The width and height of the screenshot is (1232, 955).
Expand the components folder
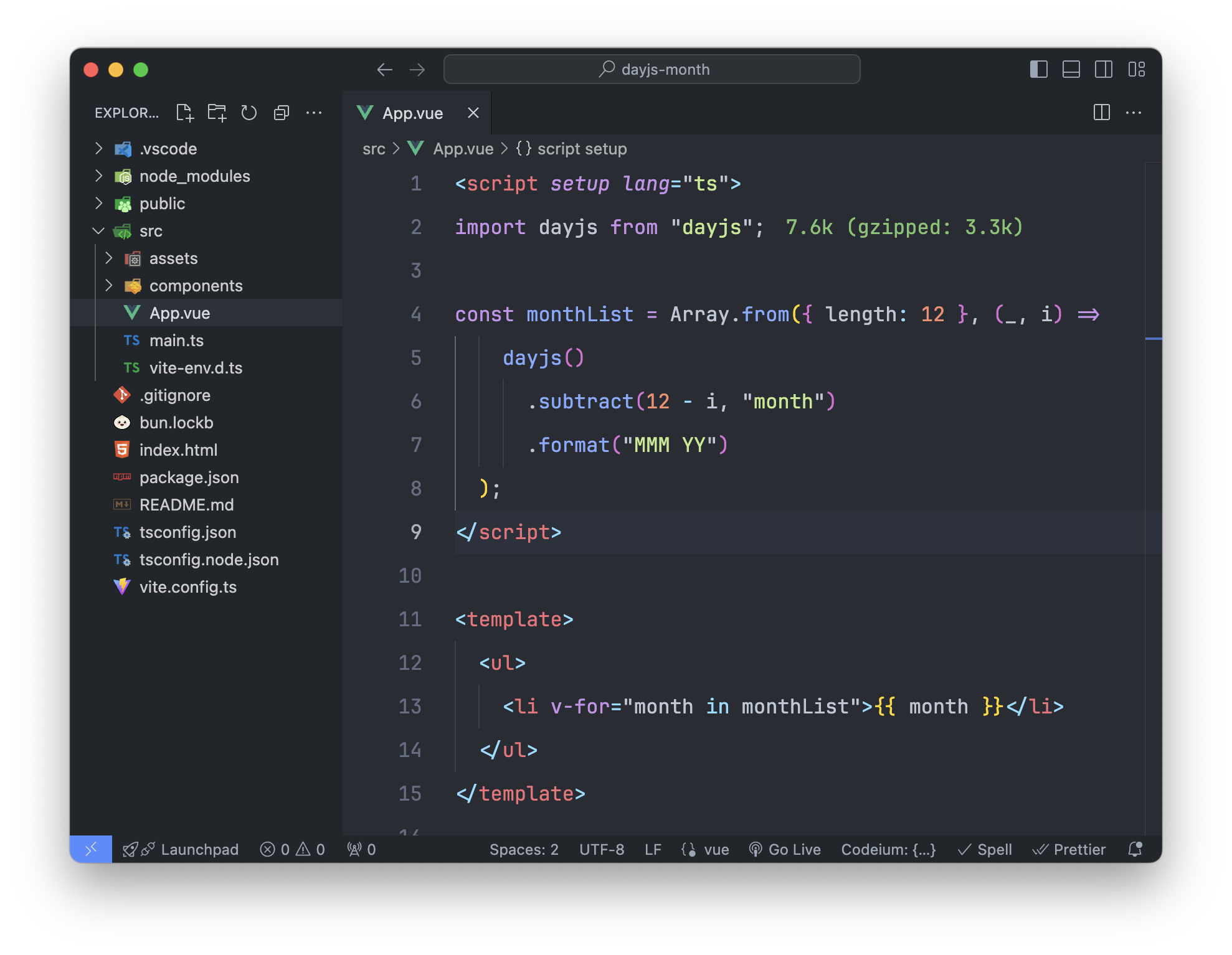pos(206,286)
